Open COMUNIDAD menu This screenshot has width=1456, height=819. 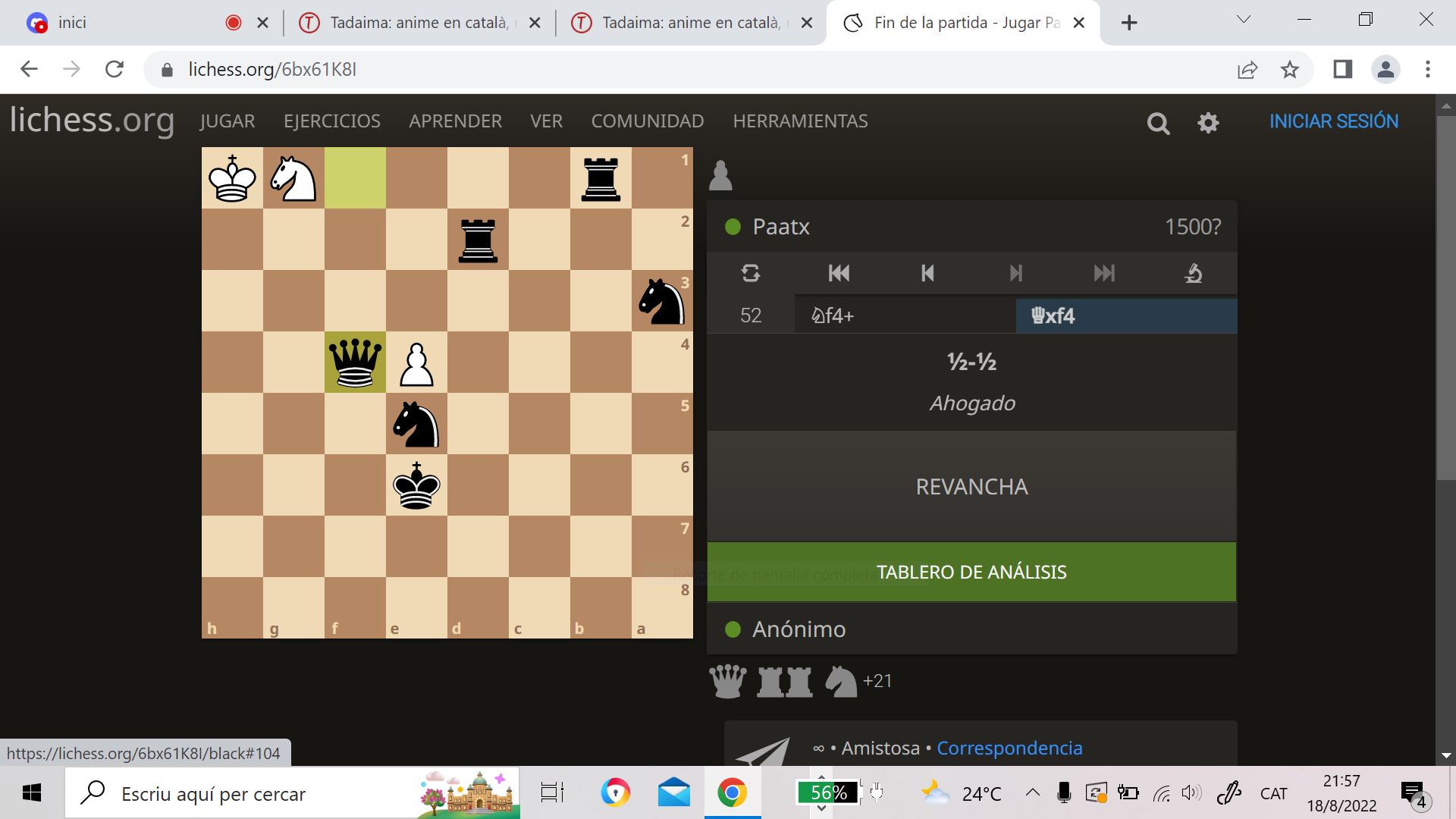pyautogui.click(x=648, y=121)
